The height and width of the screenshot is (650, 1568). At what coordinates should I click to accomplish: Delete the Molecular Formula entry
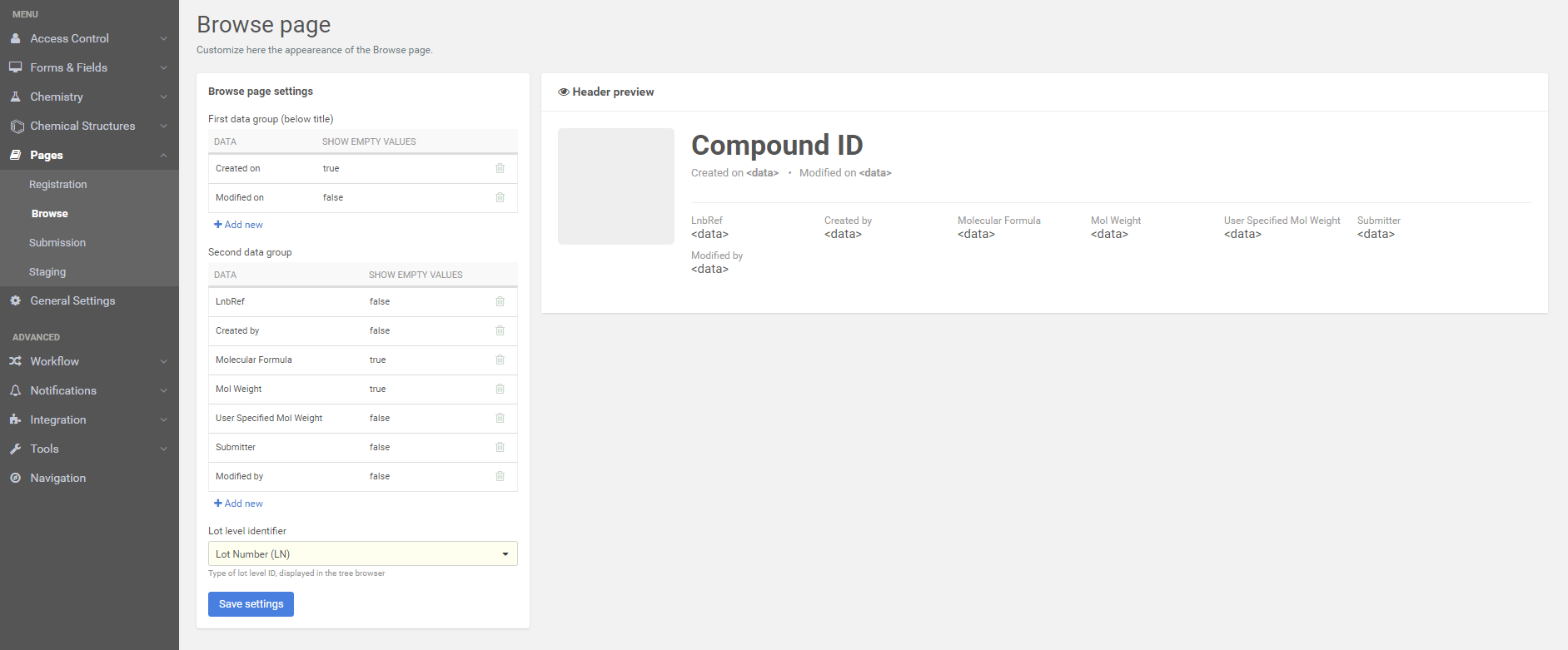pyautogui.click(x=500, y=360)
